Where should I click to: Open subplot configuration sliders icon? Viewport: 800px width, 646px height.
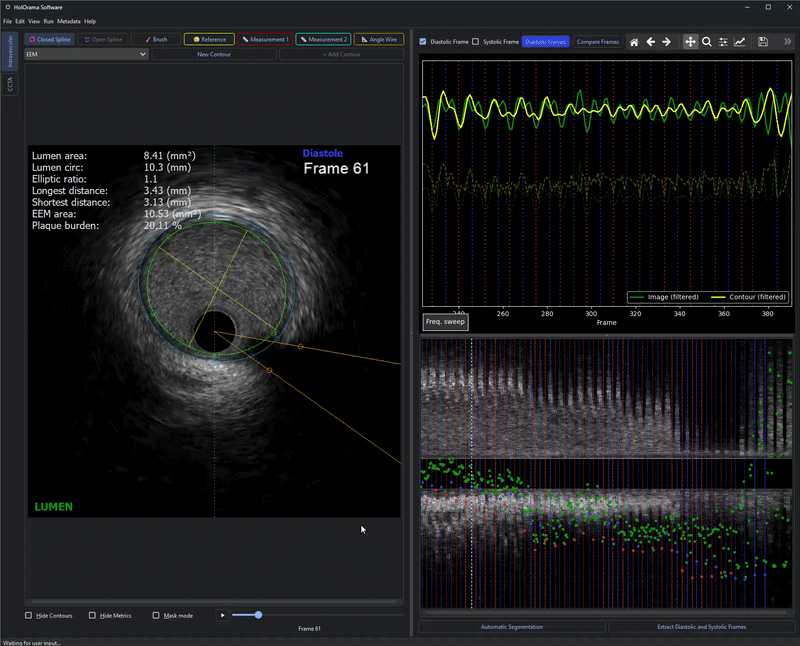[723, 42]
